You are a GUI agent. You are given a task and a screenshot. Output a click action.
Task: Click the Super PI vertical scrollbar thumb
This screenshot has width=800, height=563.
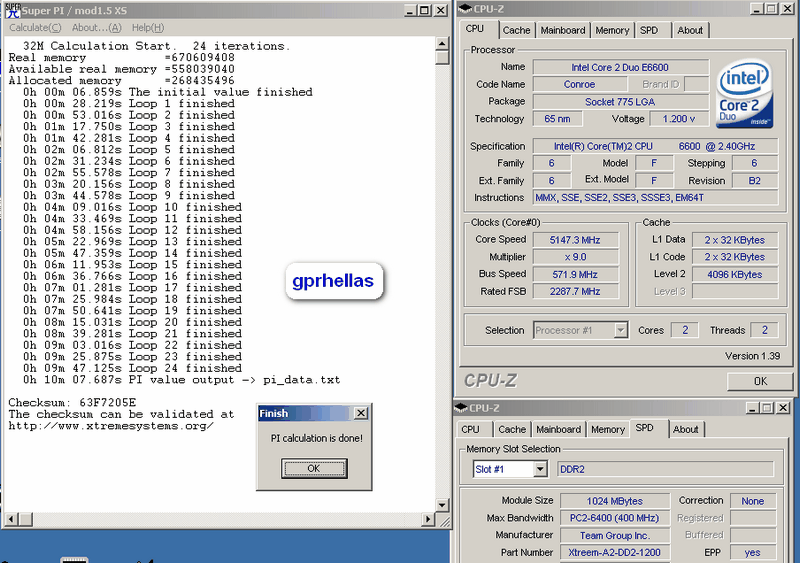point(442,57)
